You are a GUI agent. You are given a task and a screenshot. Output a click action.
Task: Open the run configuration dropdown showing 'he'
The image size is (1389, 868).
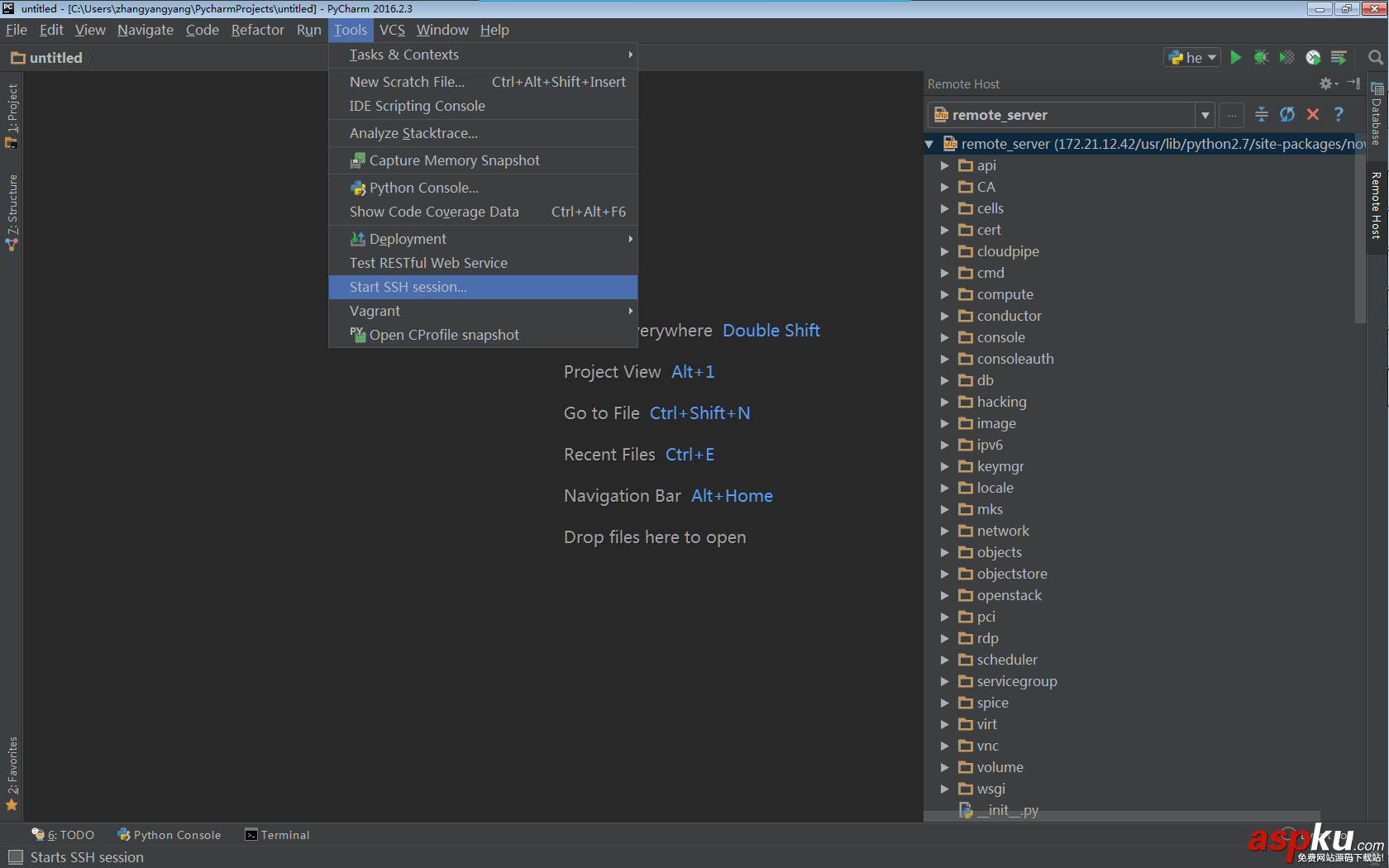[1191, 57]
